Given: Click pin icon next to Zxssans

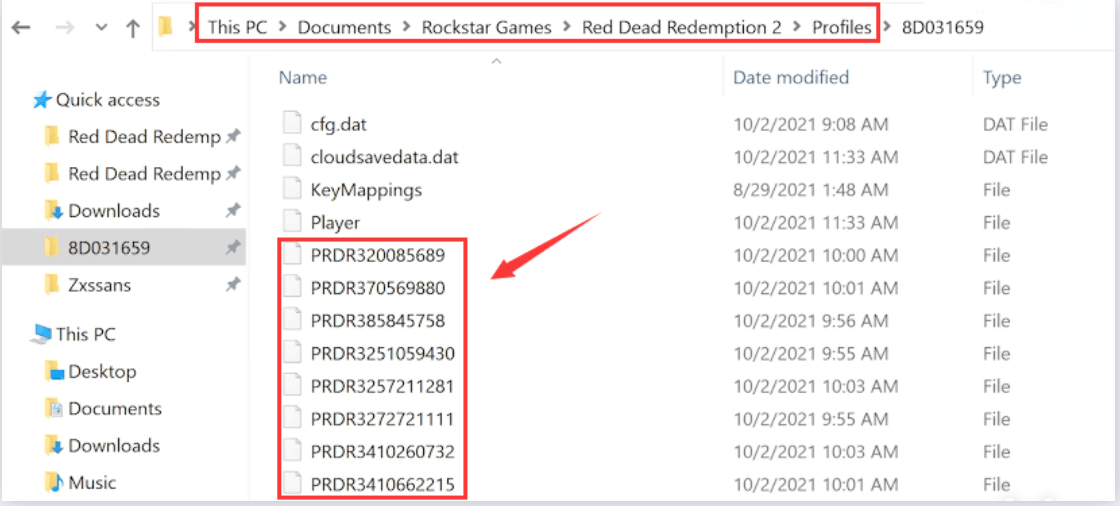Looking at the screenshot, I should click(x=233, y=285).
